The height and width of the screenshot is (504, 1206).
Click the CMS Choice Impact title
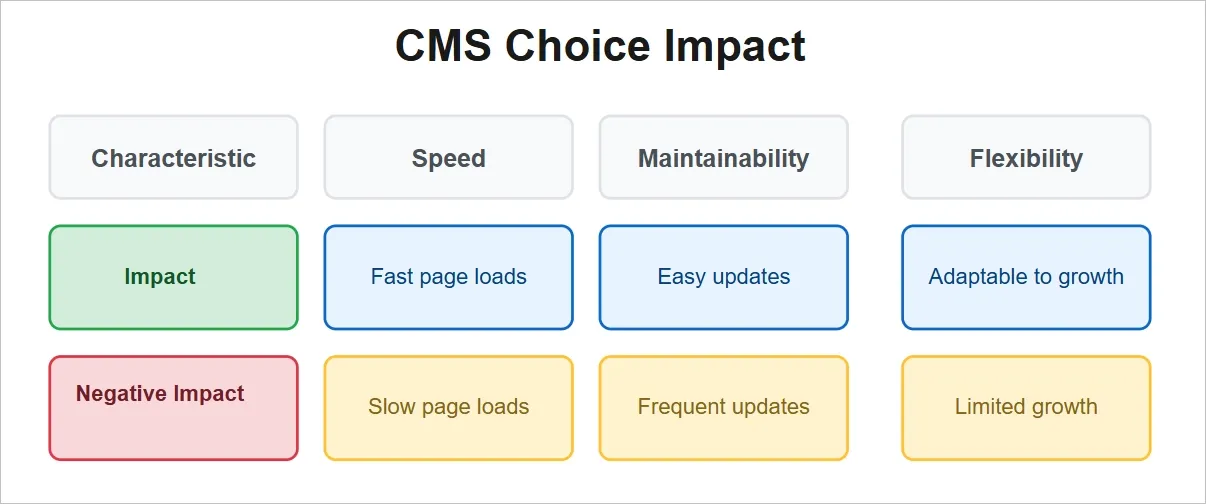coord(601,47)
